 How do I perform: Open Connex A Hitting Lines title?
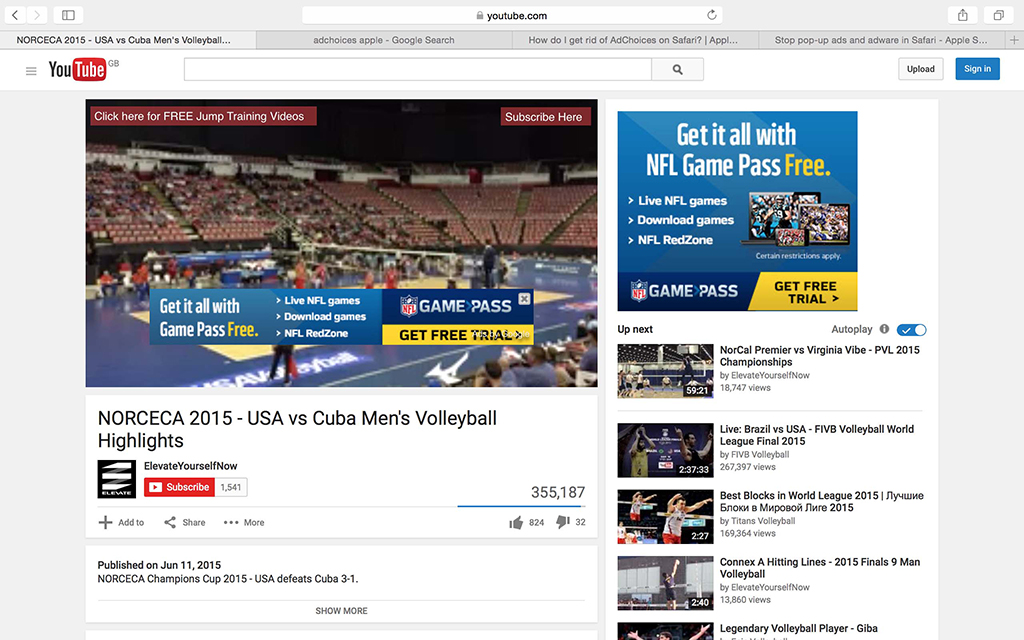tap(820, 568)
